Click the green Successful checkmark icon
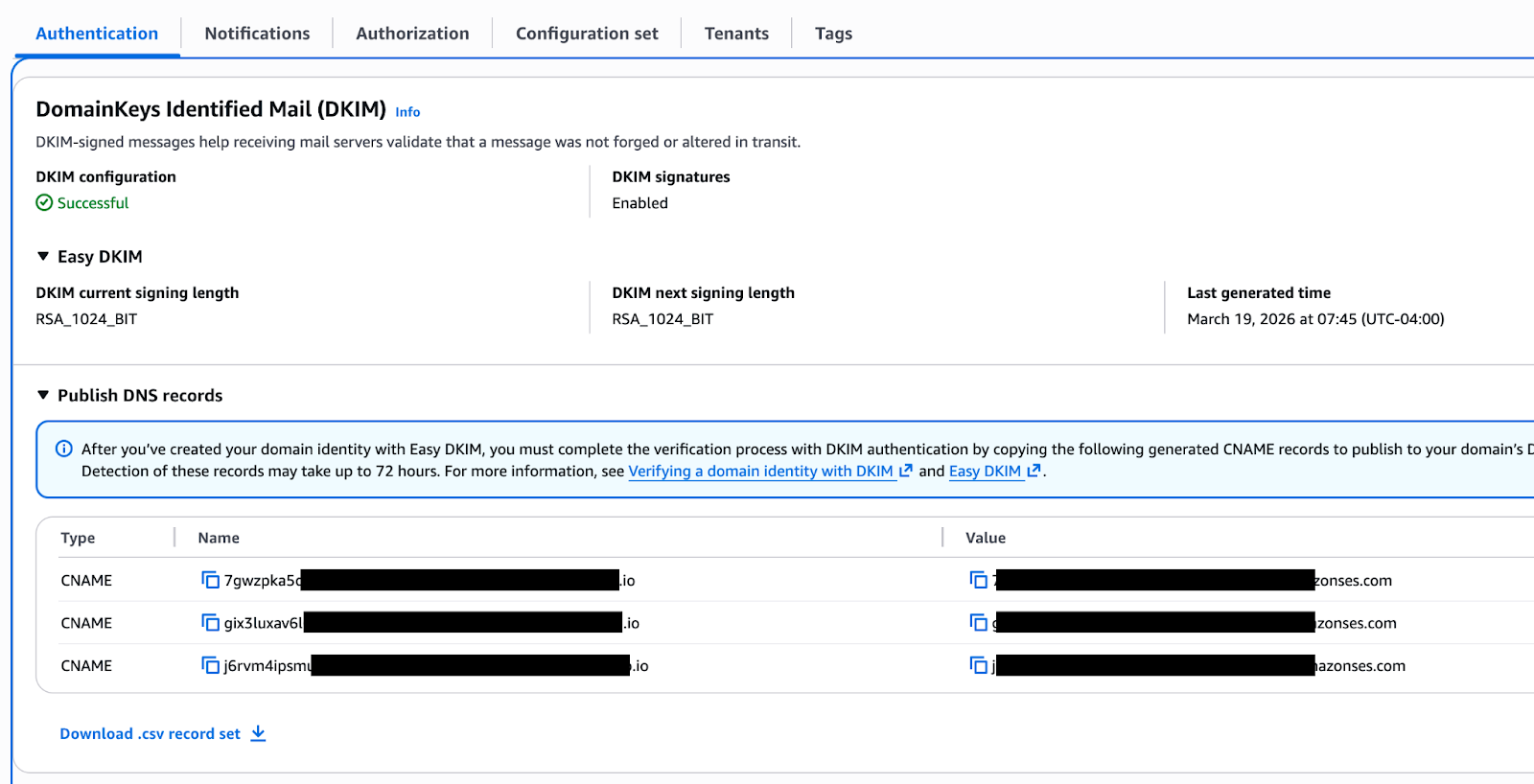 44,202
